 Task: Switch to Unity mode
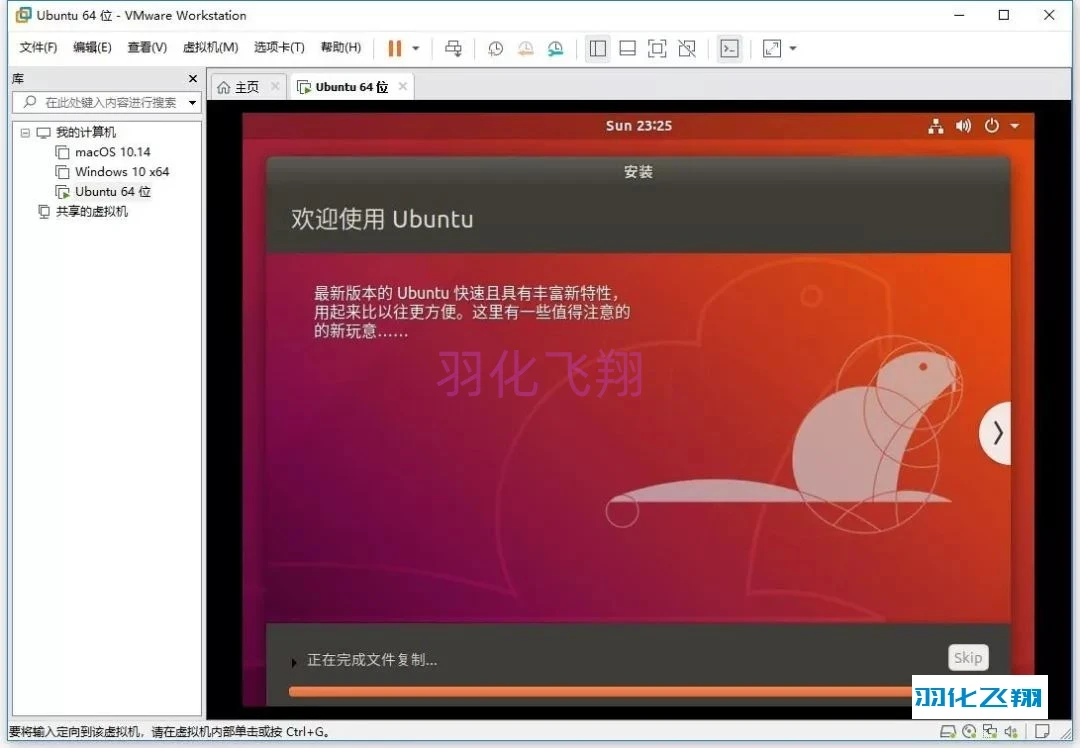[687, 48]
